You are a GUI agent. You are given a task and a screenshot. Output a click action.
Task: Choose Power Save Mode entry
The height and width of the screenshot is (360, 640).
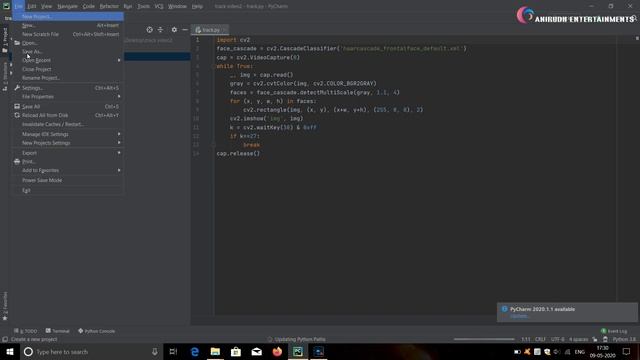(x=68, y=180)
